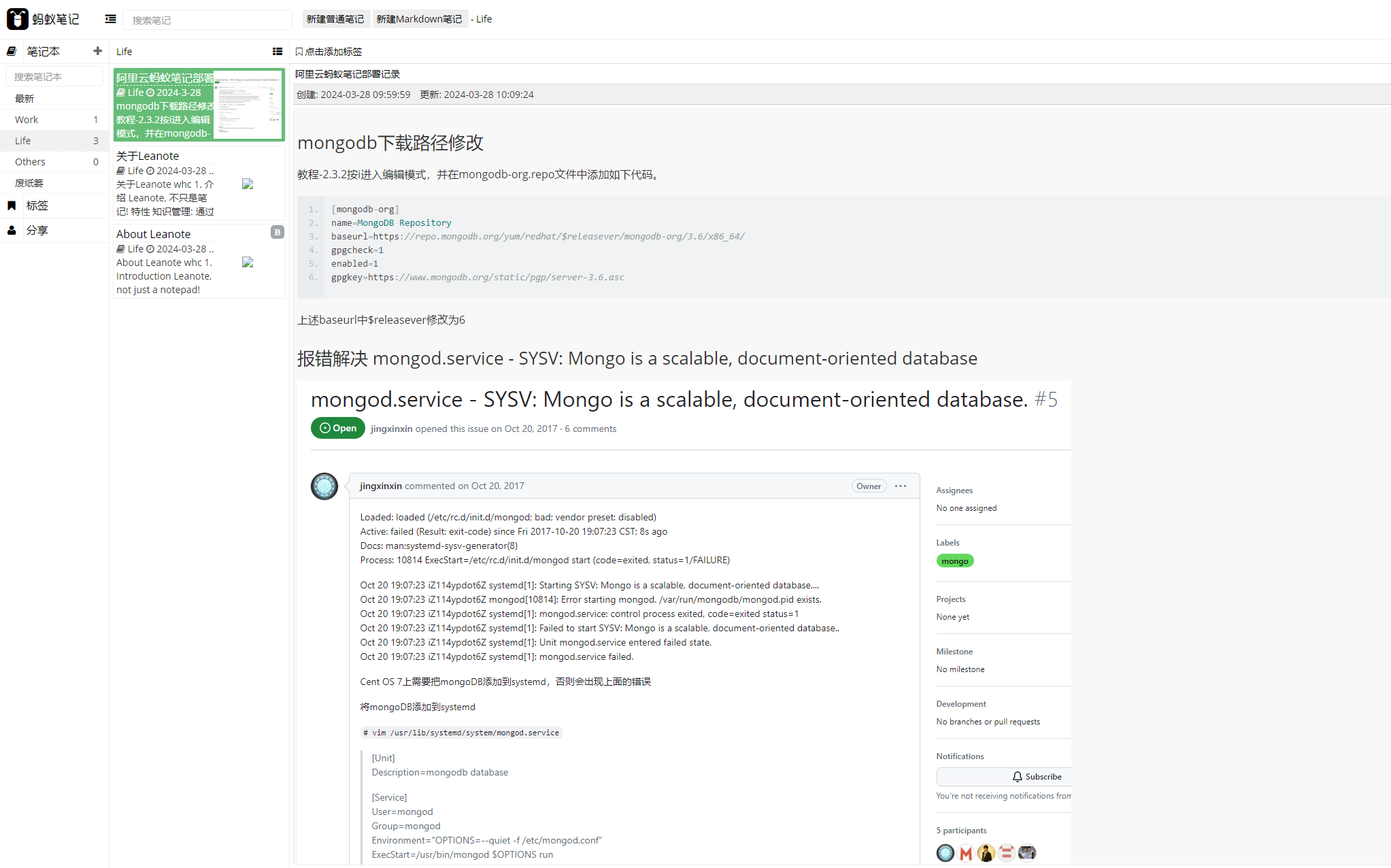Toggle the sidebar collapse icon

pos(111,19)
